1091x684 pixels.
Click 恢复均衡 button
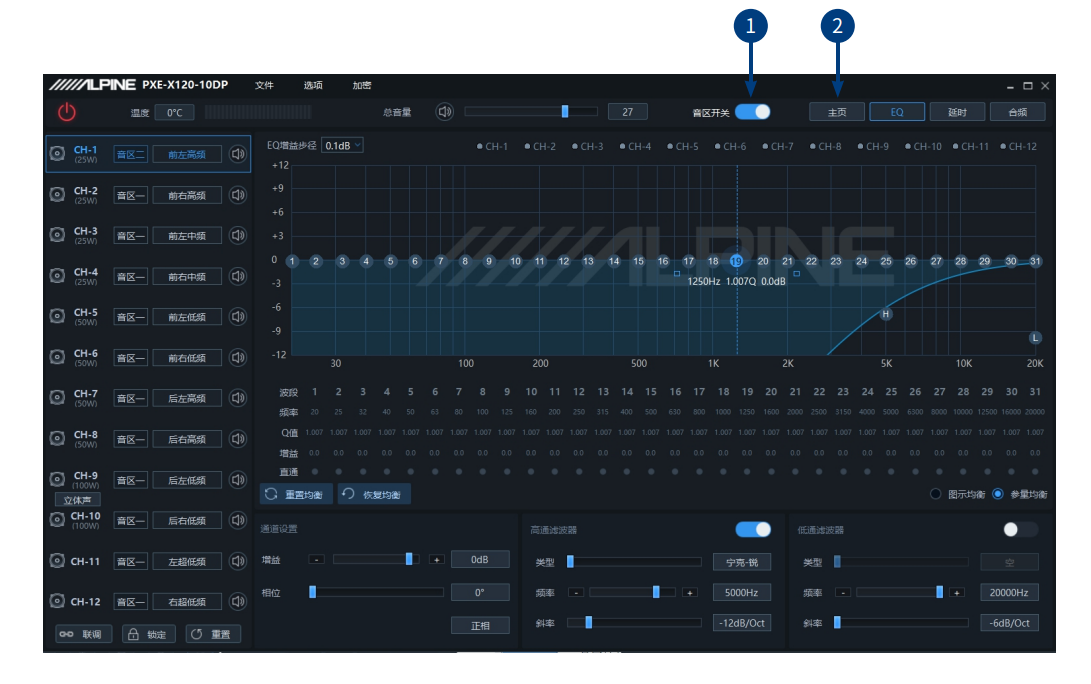pyautogui.click(x=374, y=494)
